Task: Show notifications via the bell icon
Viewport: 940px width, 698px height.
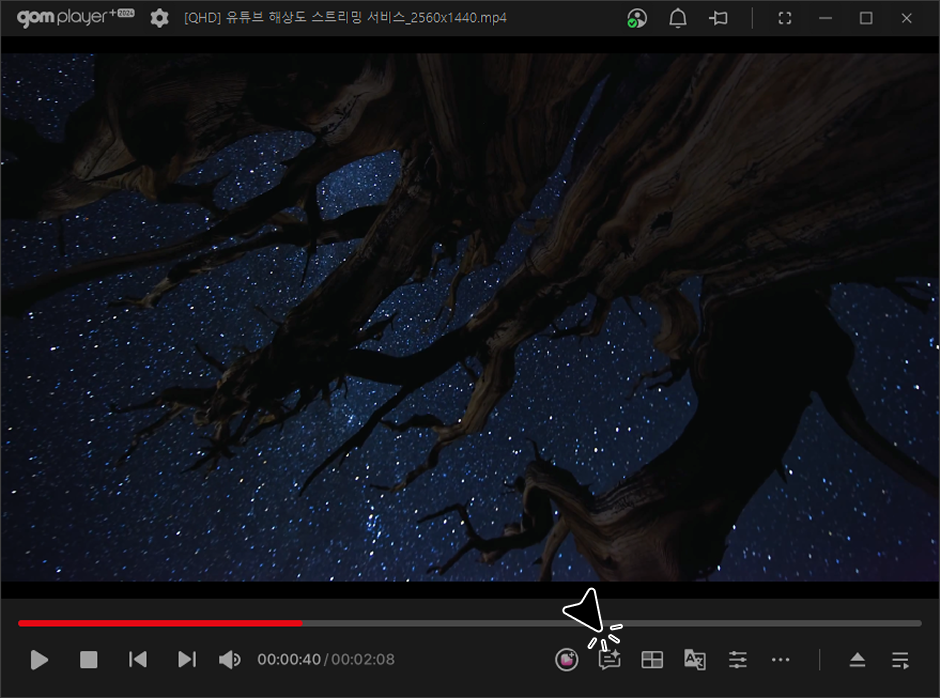Action: (x=678, y=18)
